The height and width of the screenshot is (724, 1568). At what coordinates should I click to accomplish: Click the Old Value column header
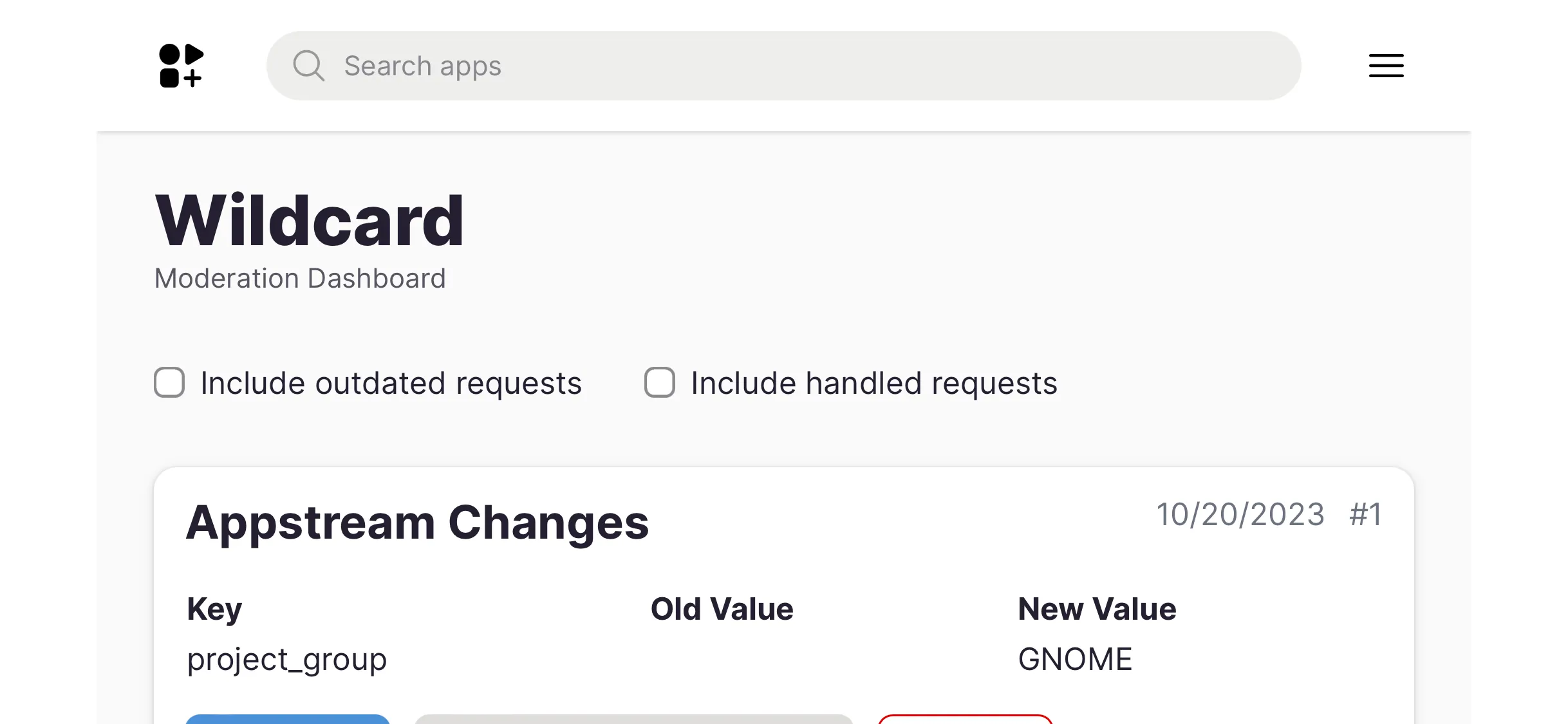click(722, 609)
